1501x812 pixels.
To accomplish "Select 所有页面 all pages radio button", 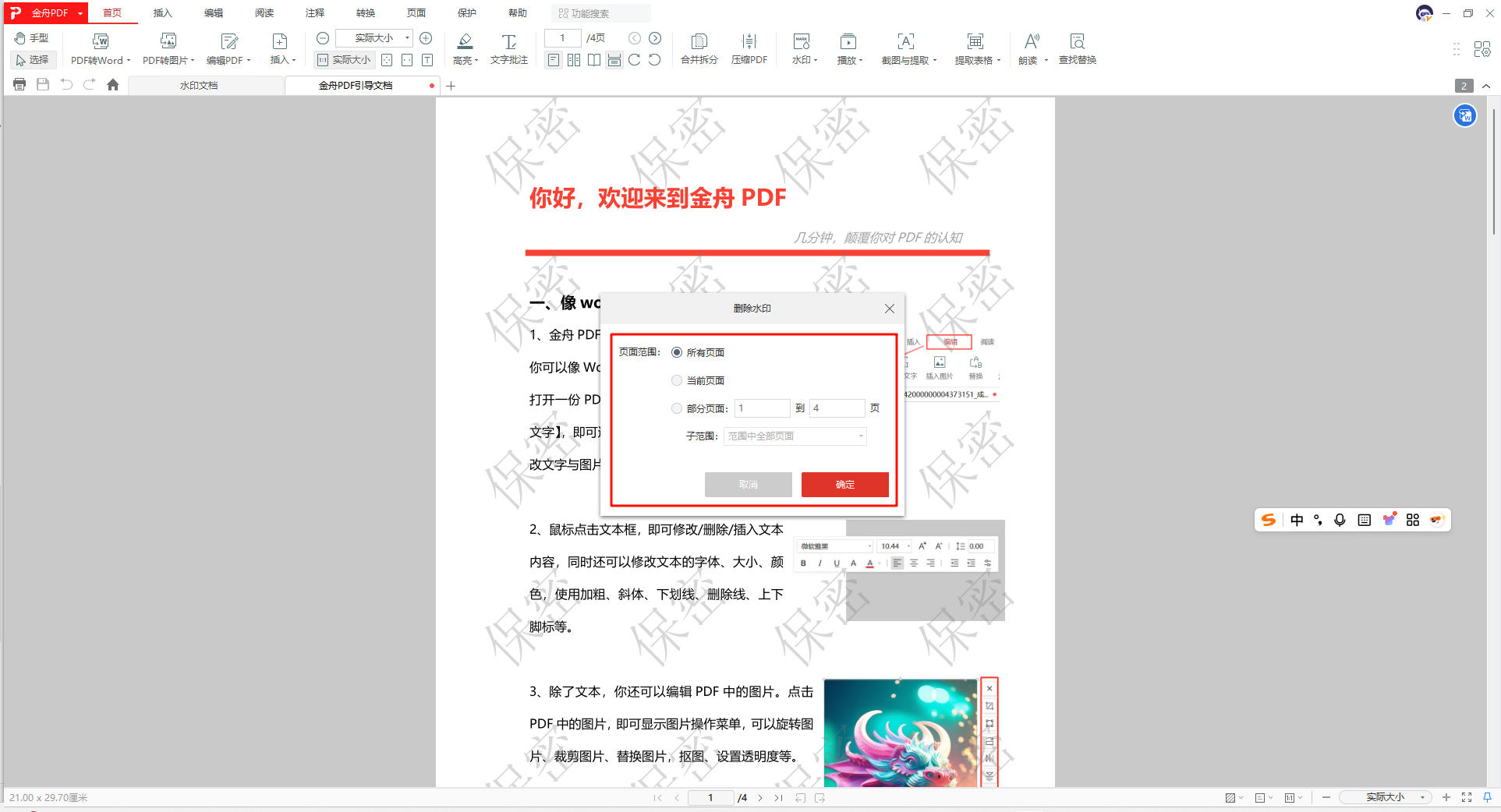I will [x=677, y=353].
